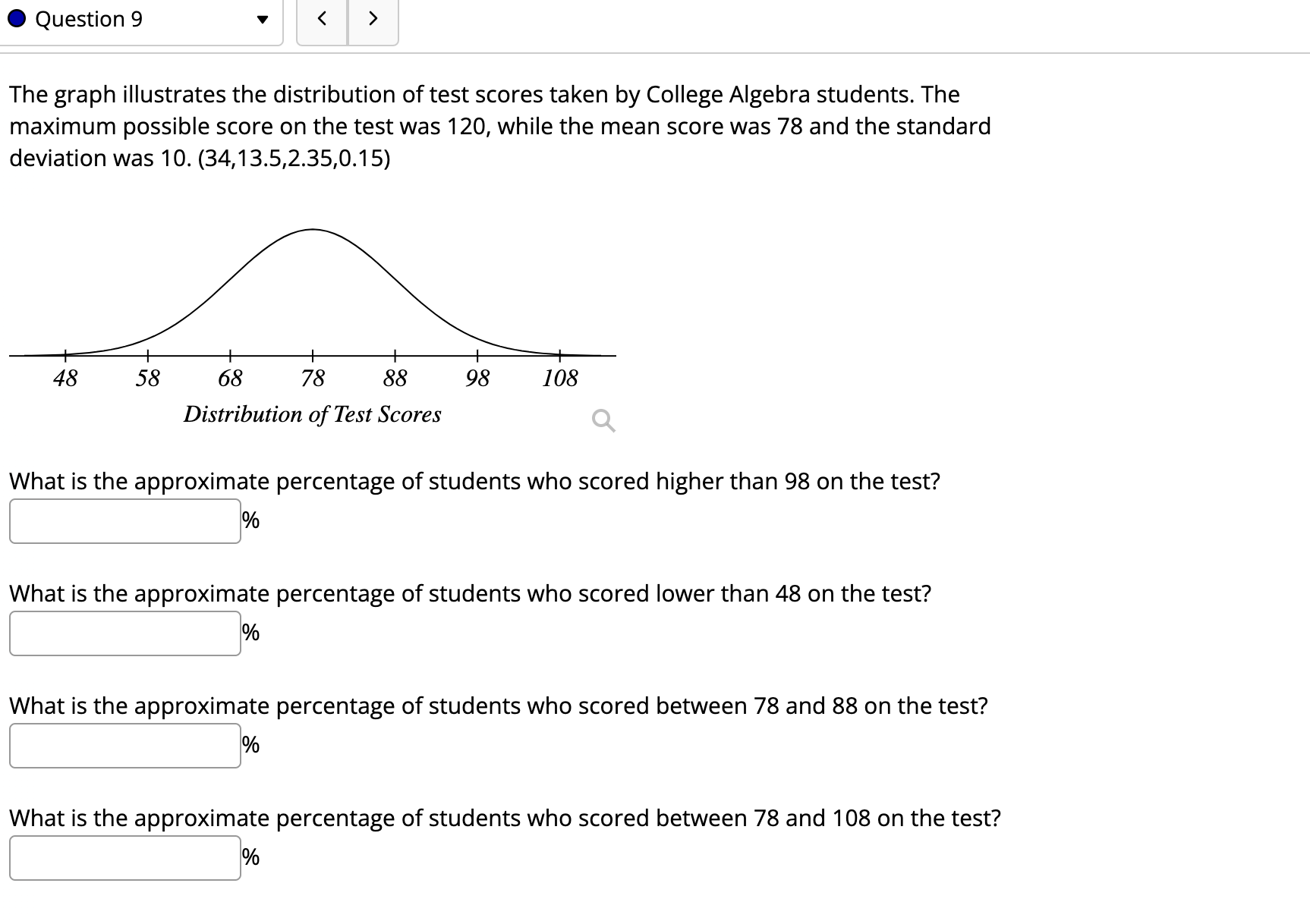Click the Question 9 header label

click(89, 19)
